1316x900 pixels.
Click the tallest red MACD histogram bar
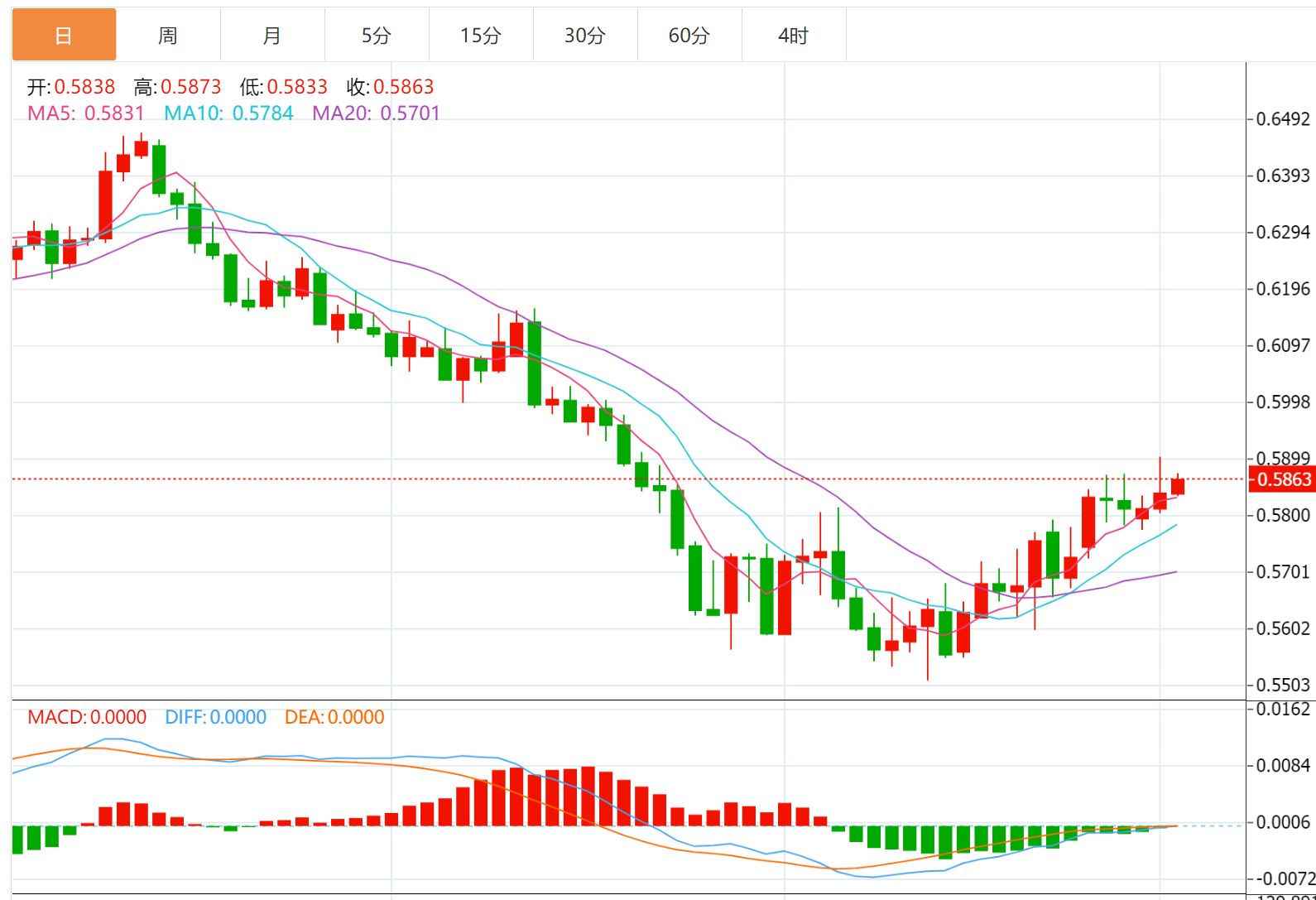tap(588, 797)
